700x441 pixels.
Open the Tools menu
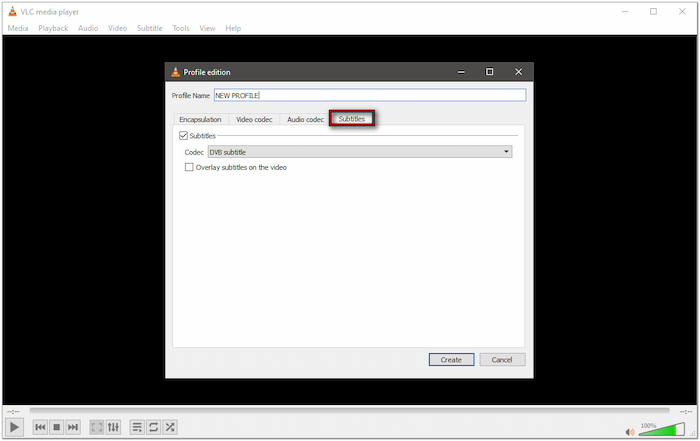[x=181, y=28]
